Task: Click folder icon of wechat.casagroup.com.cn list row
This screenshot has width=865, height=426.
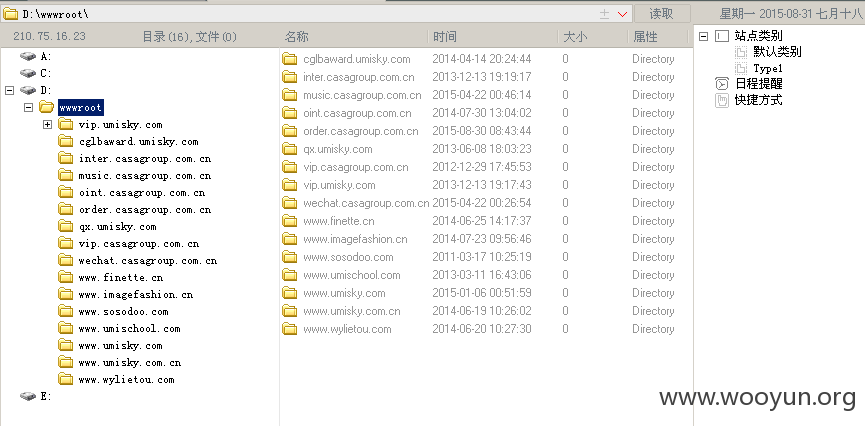Action: click(290, 203)
